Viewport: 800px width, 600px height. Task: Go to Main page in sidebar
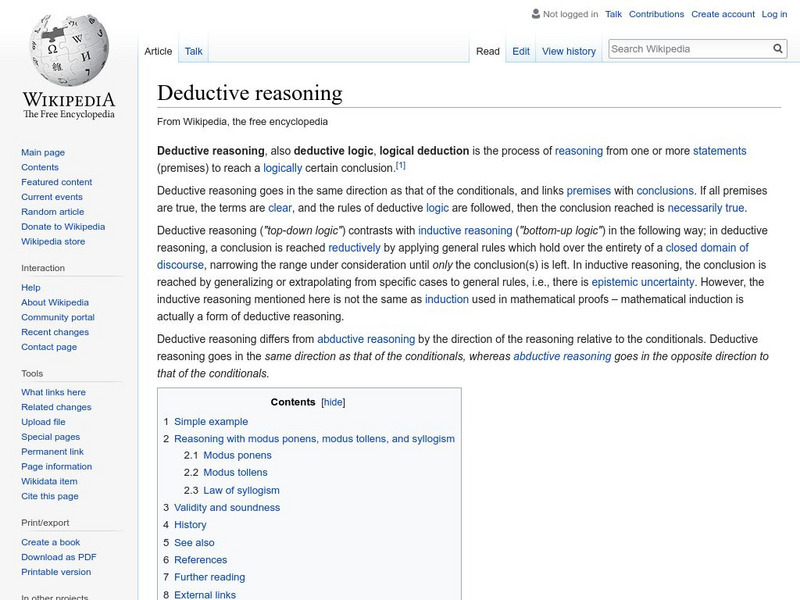coord(43,152)
